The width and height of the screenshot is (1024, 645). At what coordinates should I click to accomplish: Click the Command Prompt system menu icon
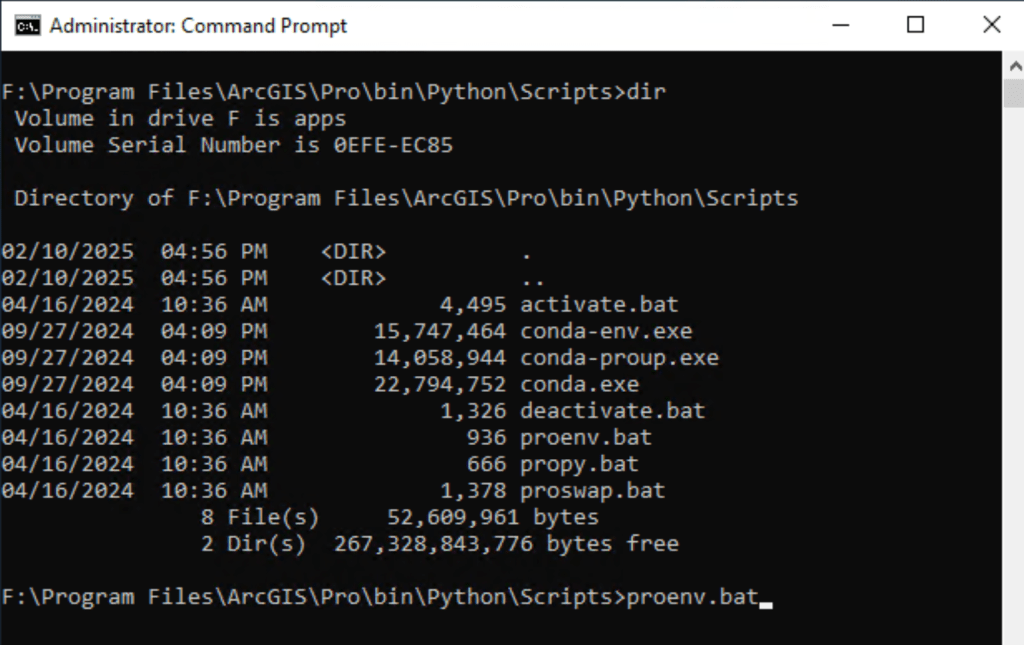coord(27,25)
